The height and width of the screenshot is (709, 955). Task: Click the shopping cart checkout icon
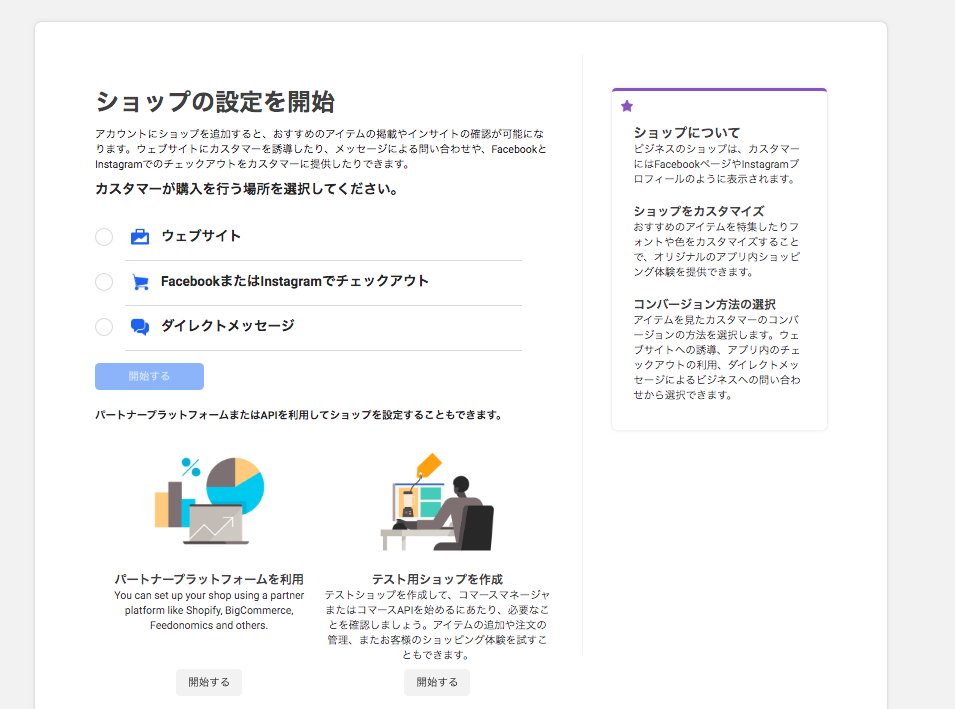141,282
